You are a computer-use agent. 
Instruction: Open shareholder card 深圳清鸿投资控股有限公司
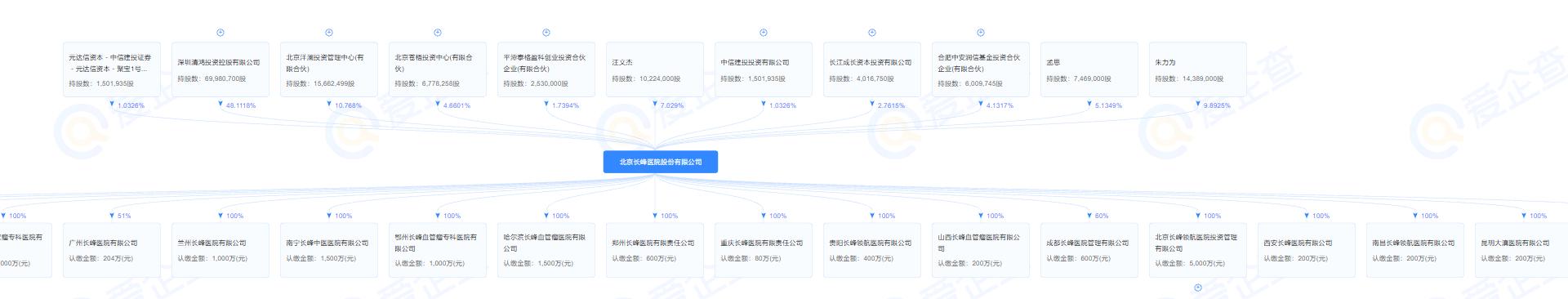[x=220, y=69]
